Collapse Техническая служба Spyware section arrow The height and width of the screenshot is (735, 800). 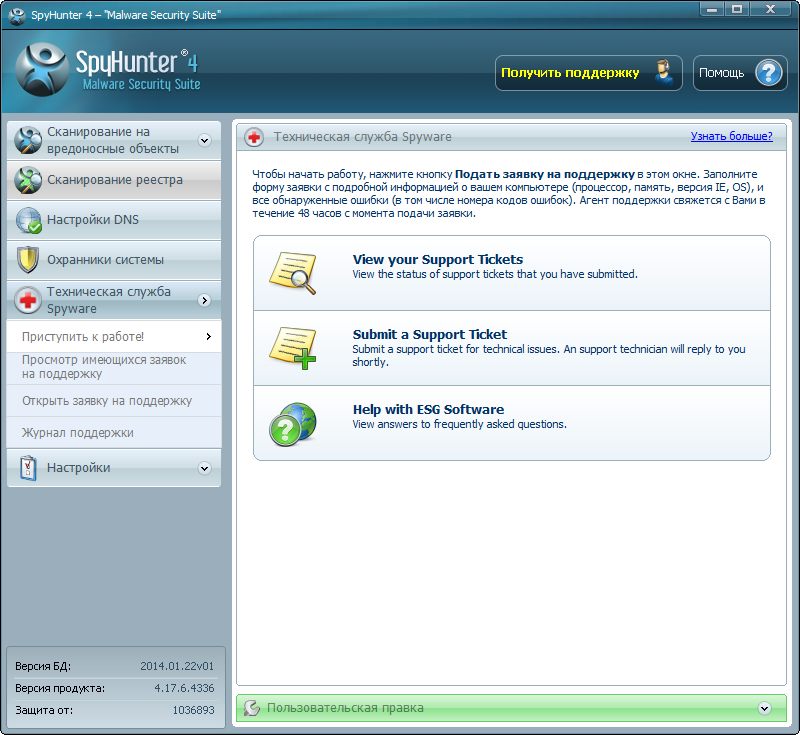[x=205, y=300]
